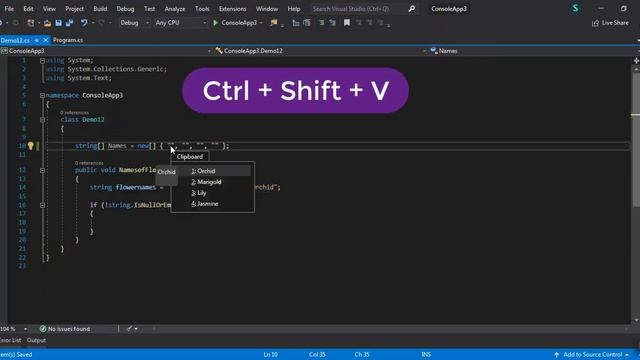The width and height of the screenshot is (640, 360).
Task: Click the editor split handle icon
Action: point(636,60)
